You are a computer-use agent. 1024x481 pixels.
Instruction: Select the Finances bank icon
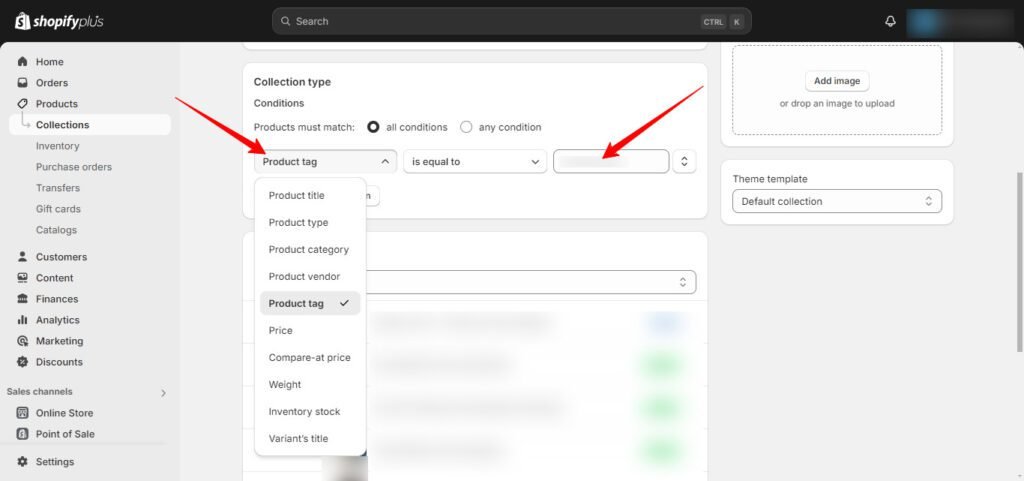[x=23, y=299]
